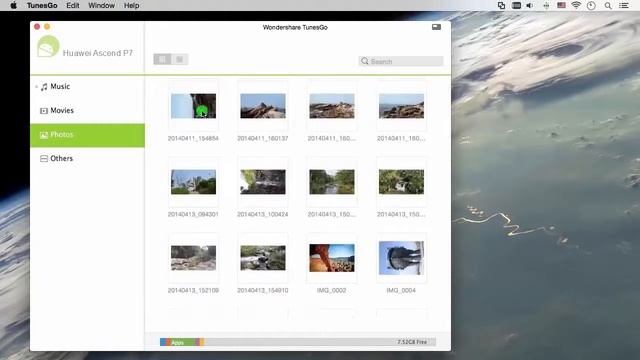Select photo IMG_0004
The width and height of the screenshot is (640, 360).
401,258
